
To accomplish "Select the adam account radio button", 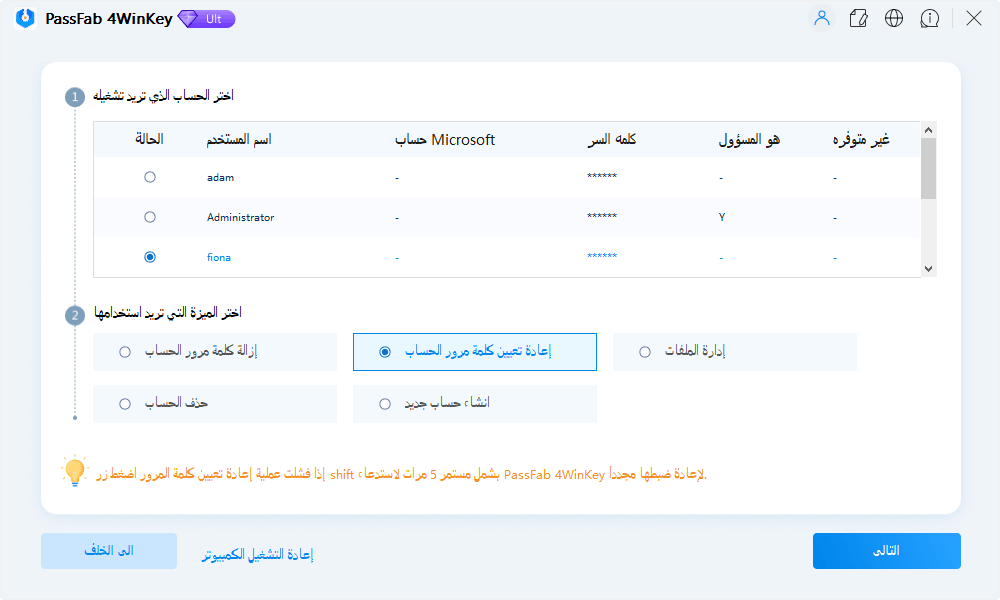I will pos(150,177).
